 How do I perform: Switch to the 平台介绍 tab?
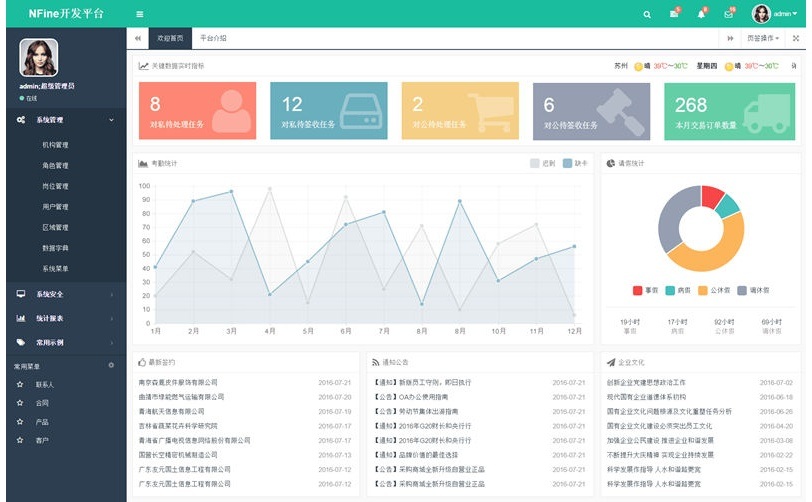213,38
